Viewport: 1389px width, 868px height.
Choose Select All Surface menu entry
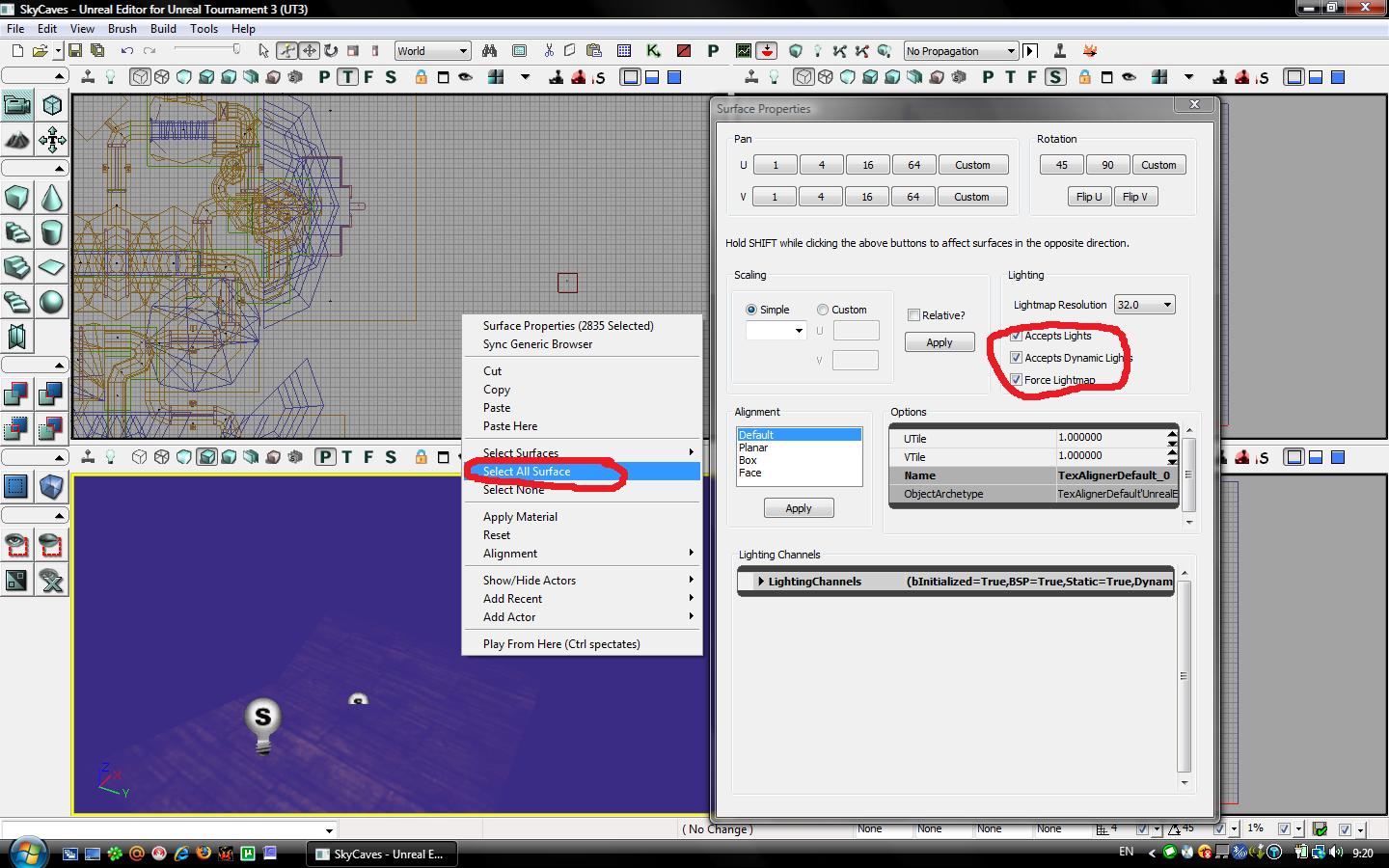[x=527, y=472]
